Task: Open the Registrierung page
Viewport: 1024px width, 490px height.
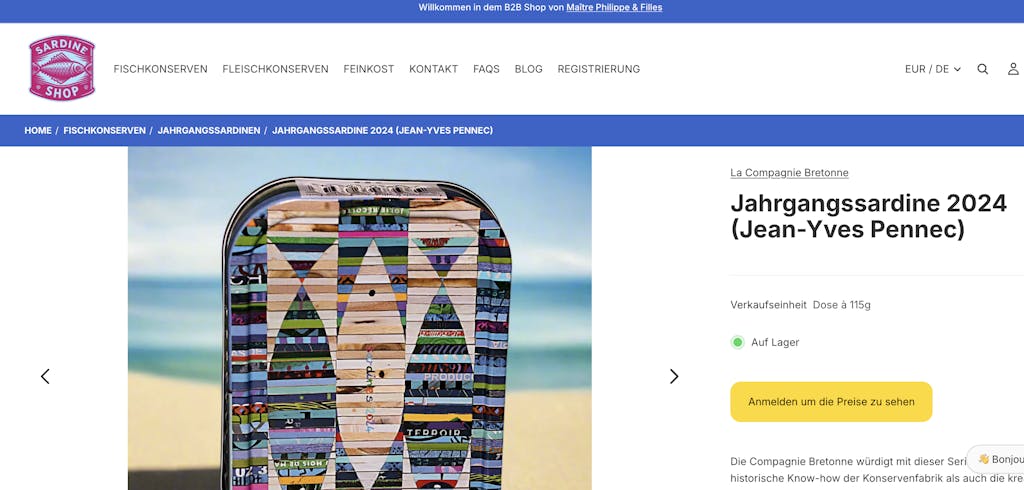Action: click(599, 69)
